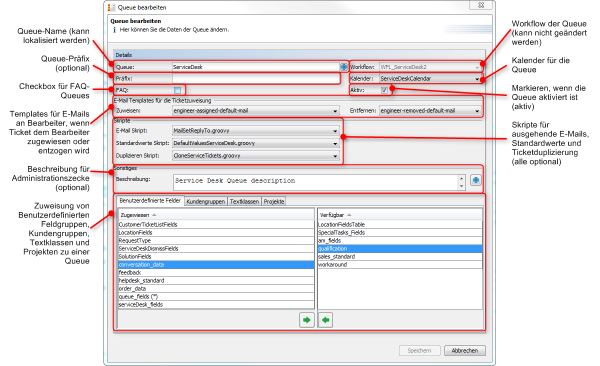Screen dimensions: 600x366
Task: Select the highlighted qualification row
Action: [400, 249]
